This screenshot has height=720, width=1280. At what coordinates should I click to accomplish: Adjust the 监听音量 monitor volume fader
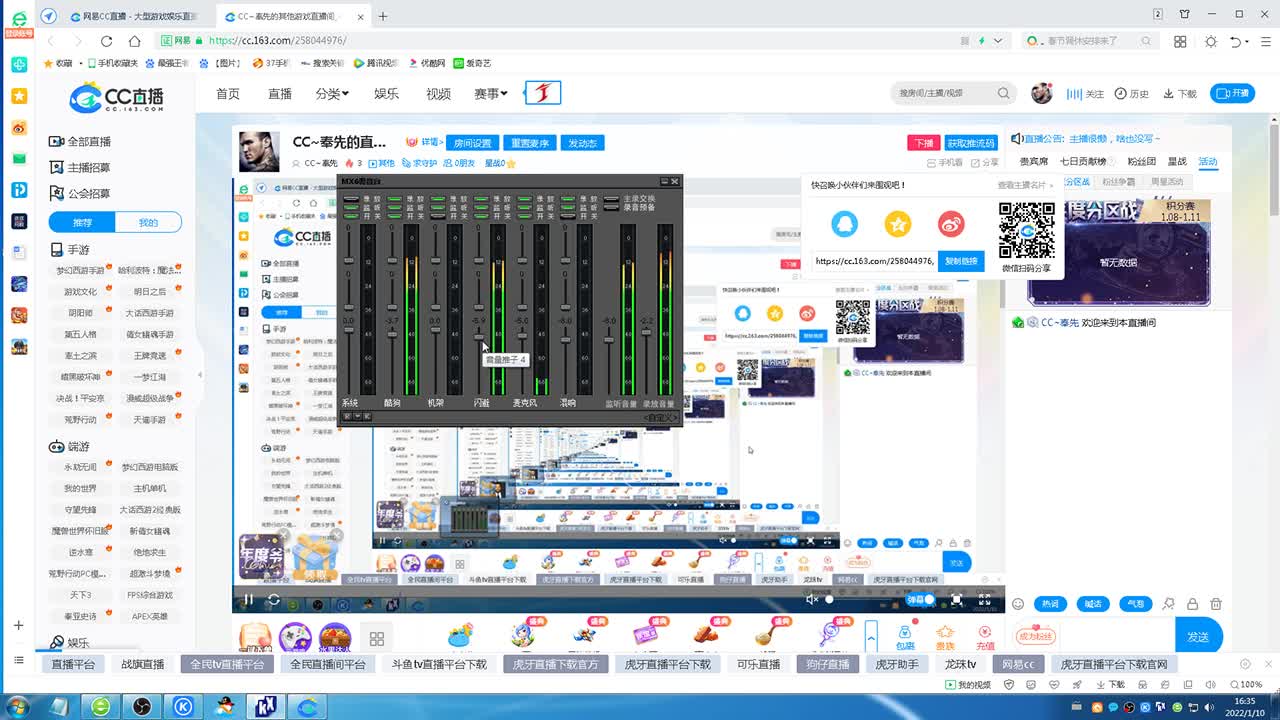609,339
